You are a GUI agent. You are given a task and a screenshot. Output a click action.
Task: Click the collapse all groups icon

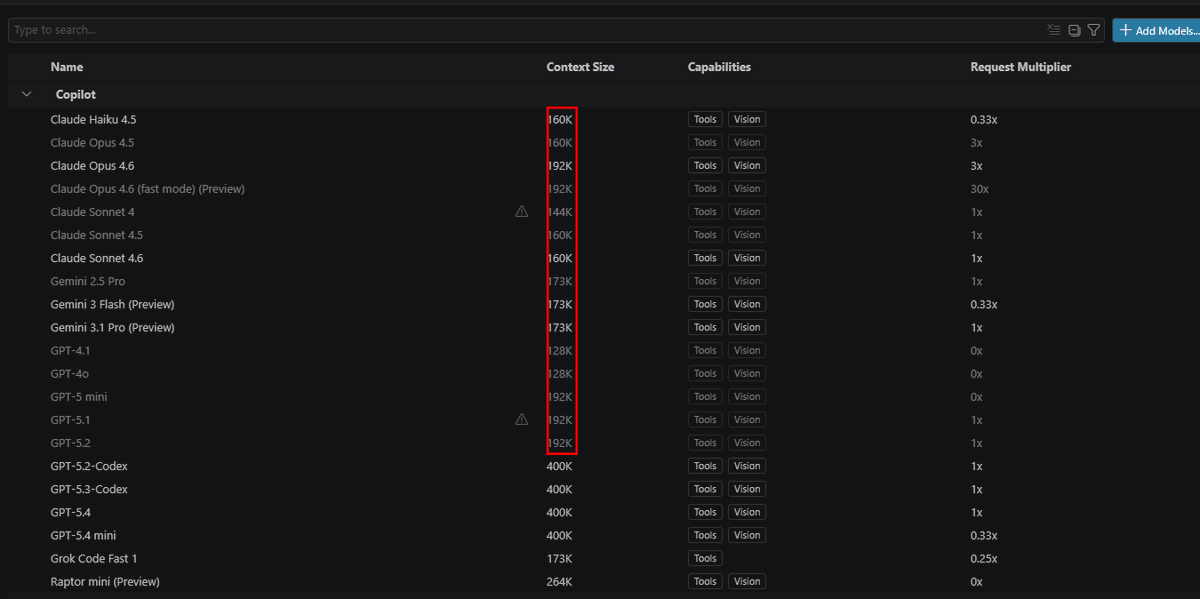1074,30
